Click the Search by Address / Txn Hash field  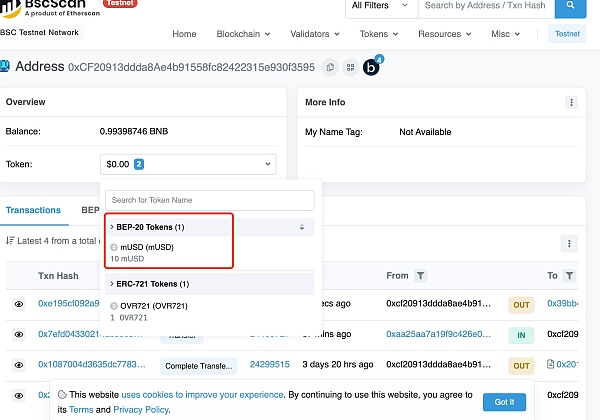pos(486,6)
